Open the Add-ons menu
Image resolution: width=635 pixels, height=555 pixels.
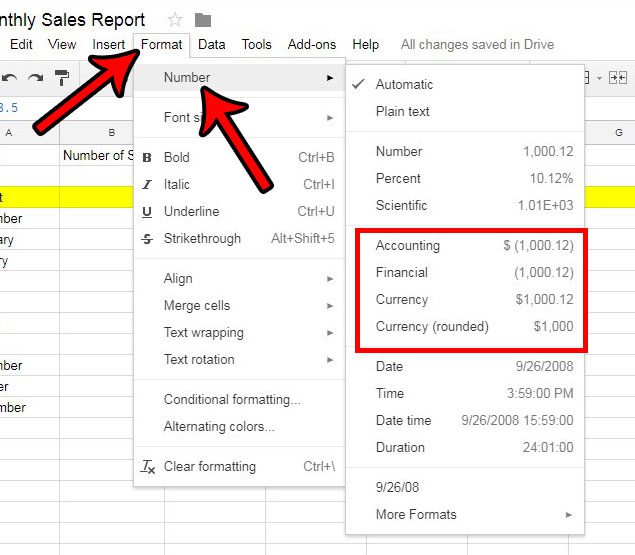click(x=312, y=44)
